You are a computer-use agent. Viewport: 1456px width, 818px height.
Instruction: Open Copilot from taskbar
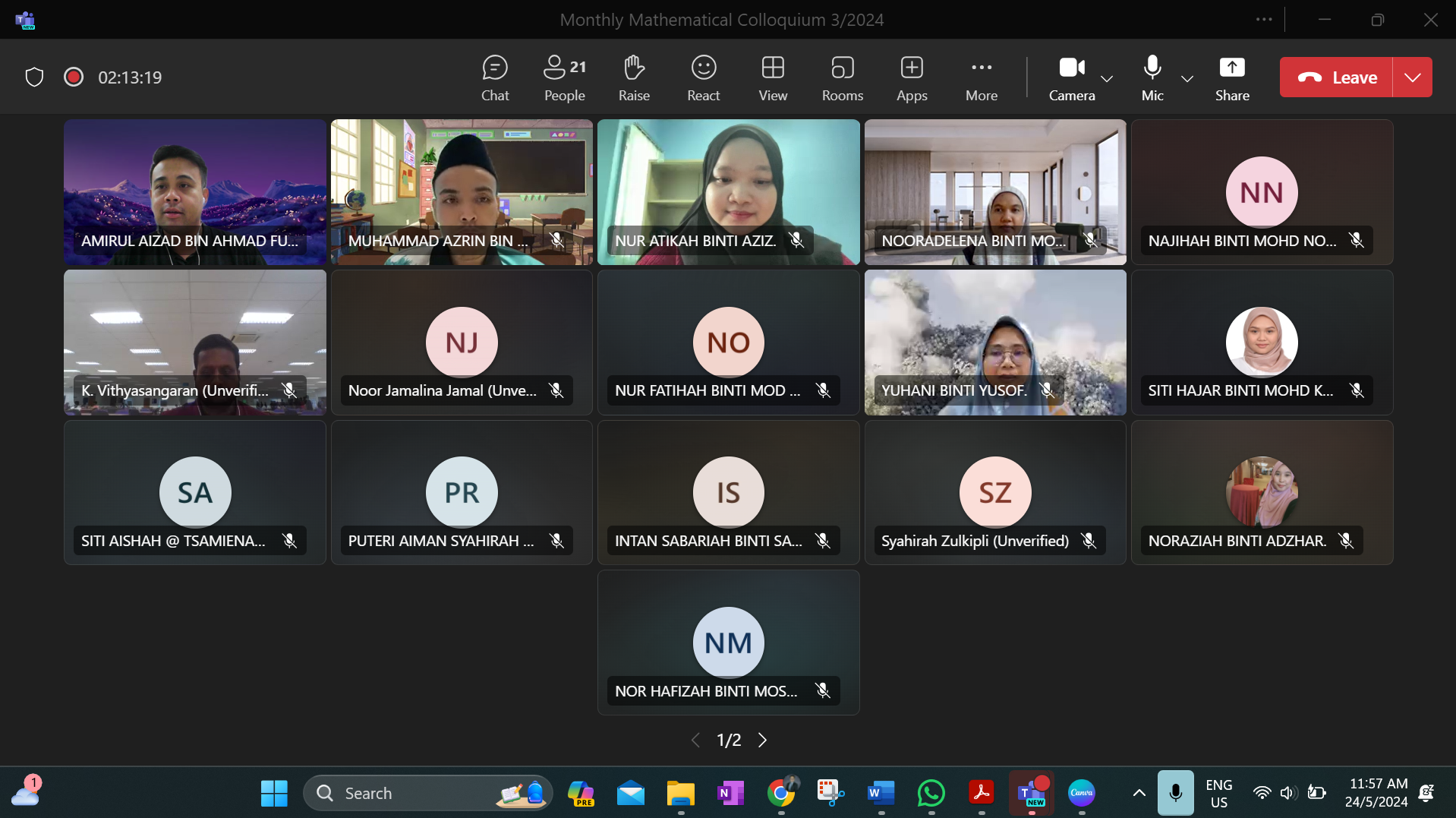tap(581, 793)
